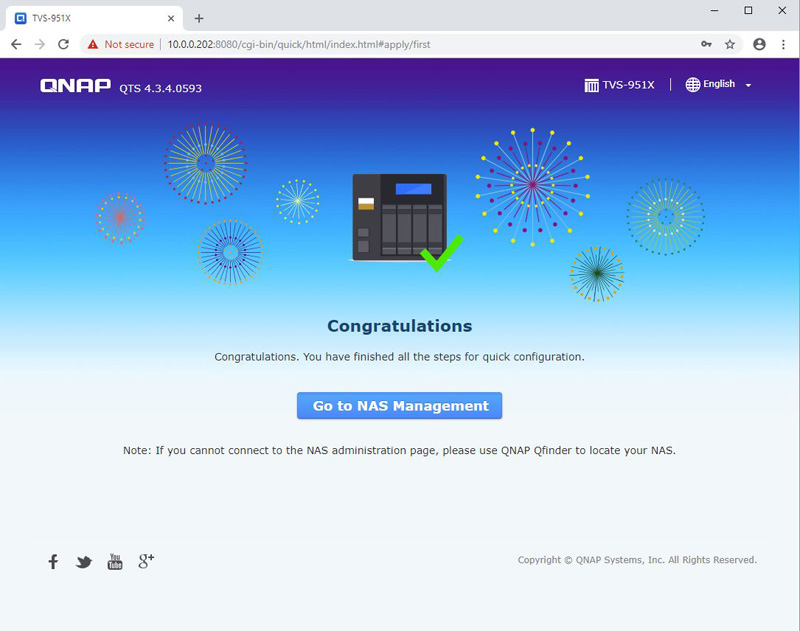Click the Qfinder note text
The height and width of the screenshot is (631, 800).
click(x=399, y=450)
